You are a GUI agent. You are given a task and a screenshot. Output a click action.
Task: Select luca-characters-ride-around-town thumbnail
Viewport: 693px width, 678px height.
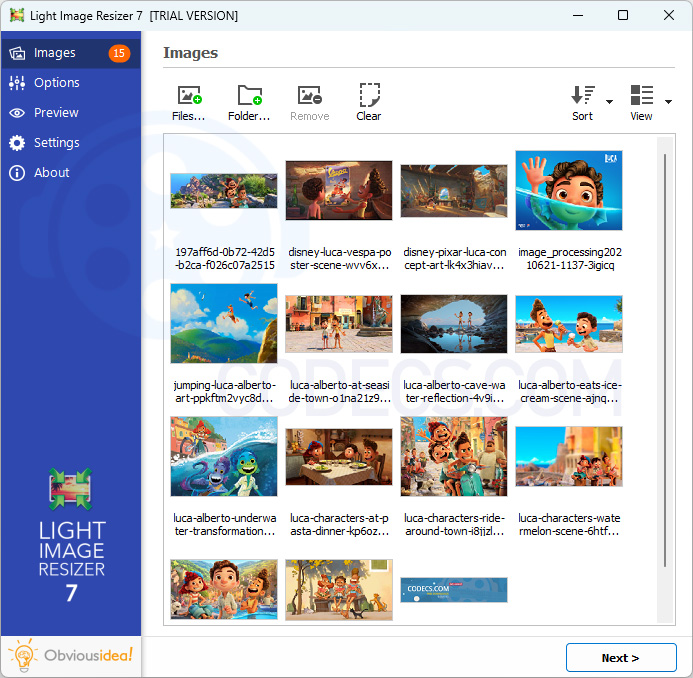(454, 457)
